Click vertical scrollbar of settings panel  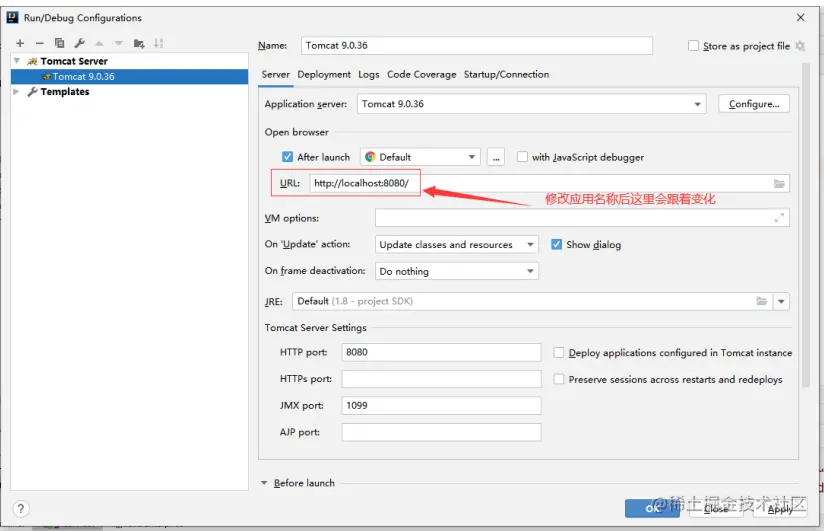806,226
